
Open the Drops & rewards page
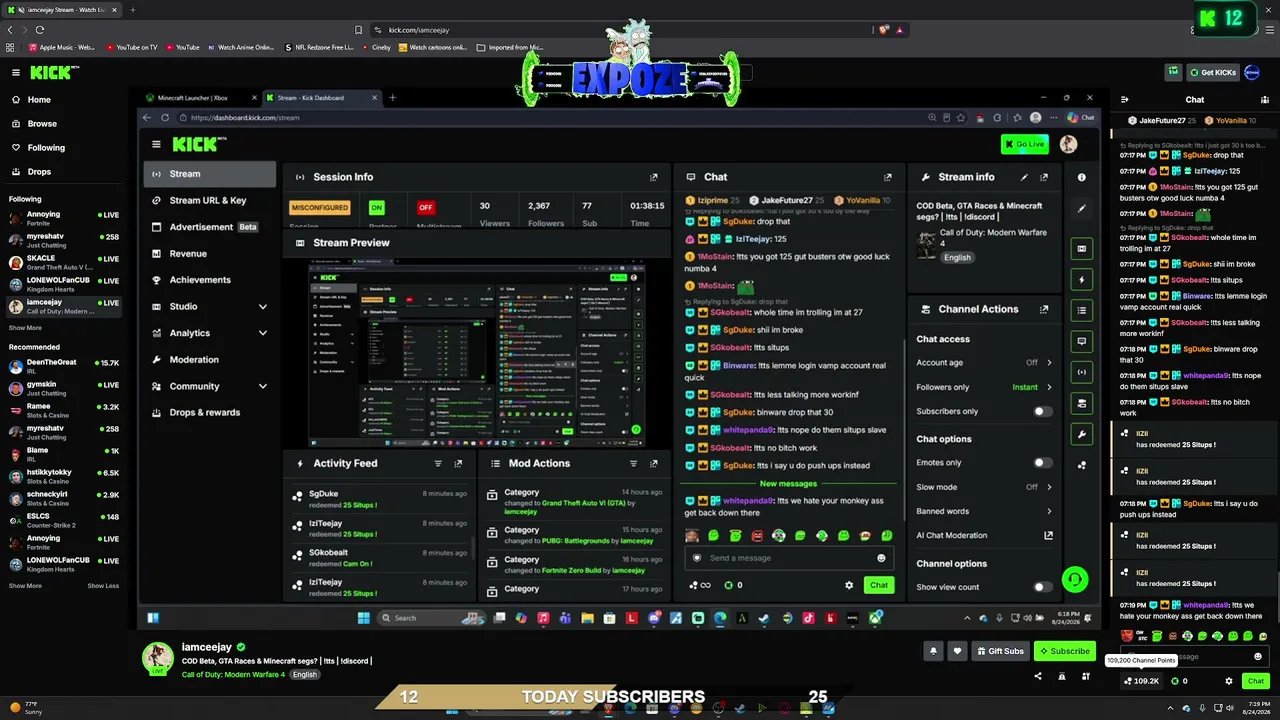click(205, 413)
